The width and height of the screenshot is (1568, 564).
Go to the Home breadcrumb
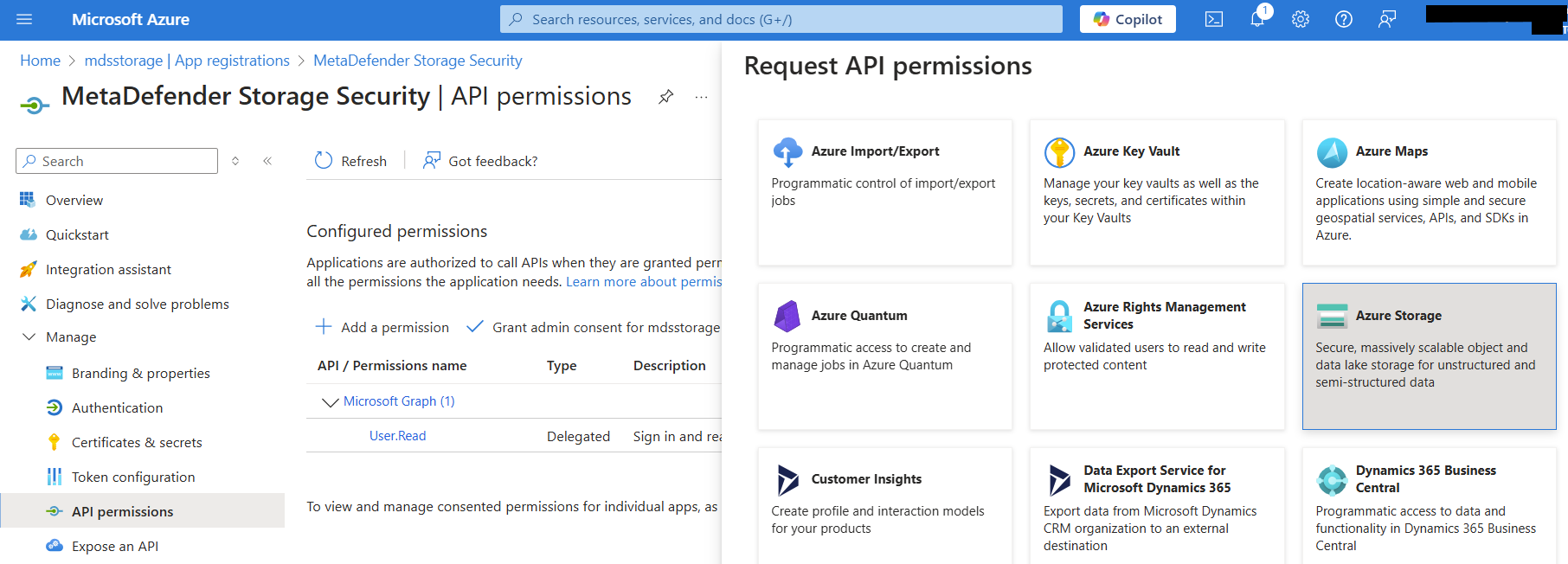[40, 61]
